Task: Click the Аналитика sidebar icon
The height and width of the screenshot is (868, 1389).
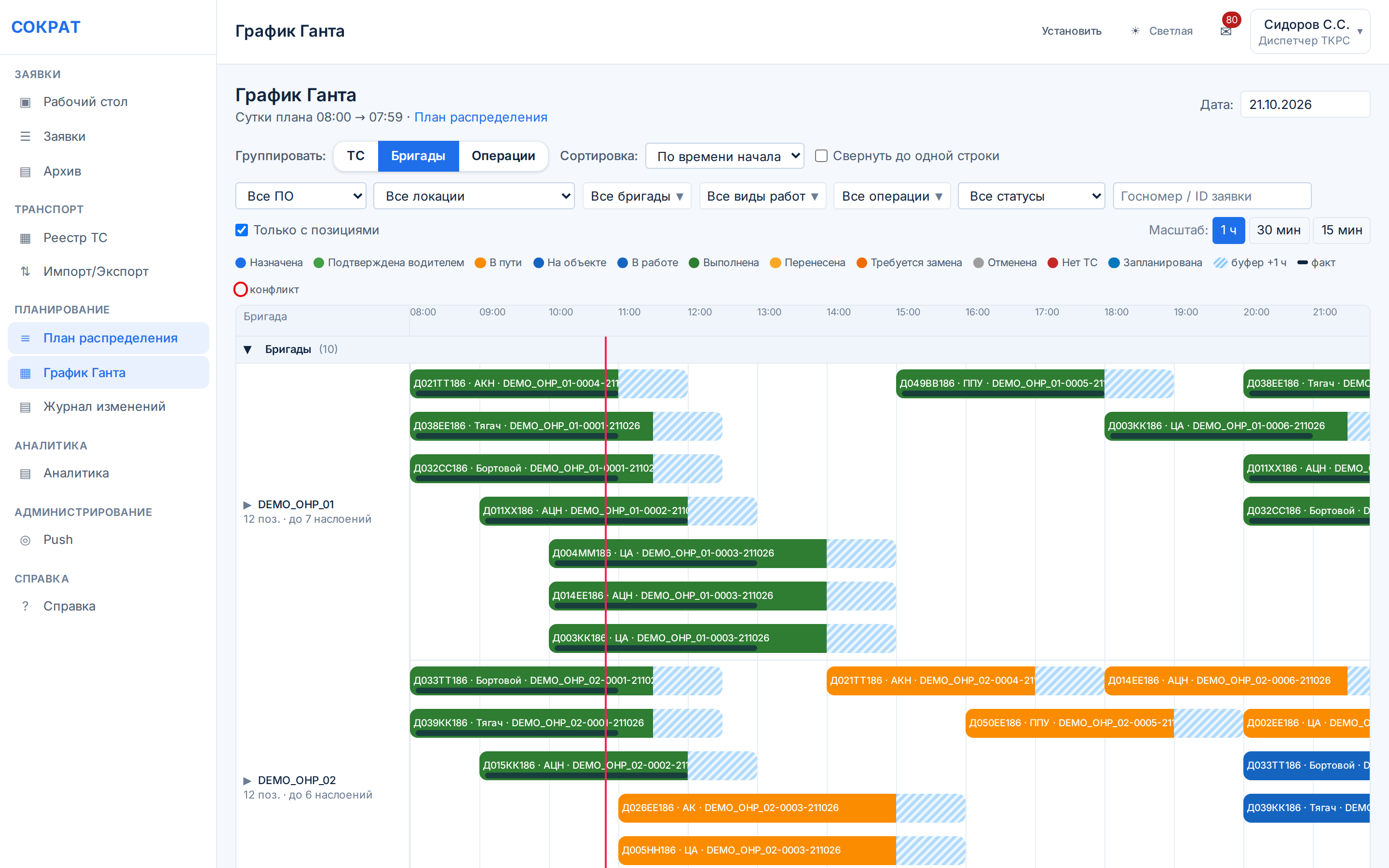Action: [x=25, y=474]
